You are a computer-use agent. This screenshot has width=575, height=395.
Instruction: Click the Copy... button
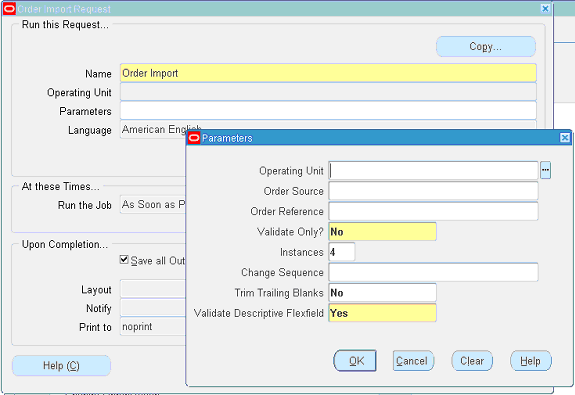pyautogui.click(x=486, y=47)
